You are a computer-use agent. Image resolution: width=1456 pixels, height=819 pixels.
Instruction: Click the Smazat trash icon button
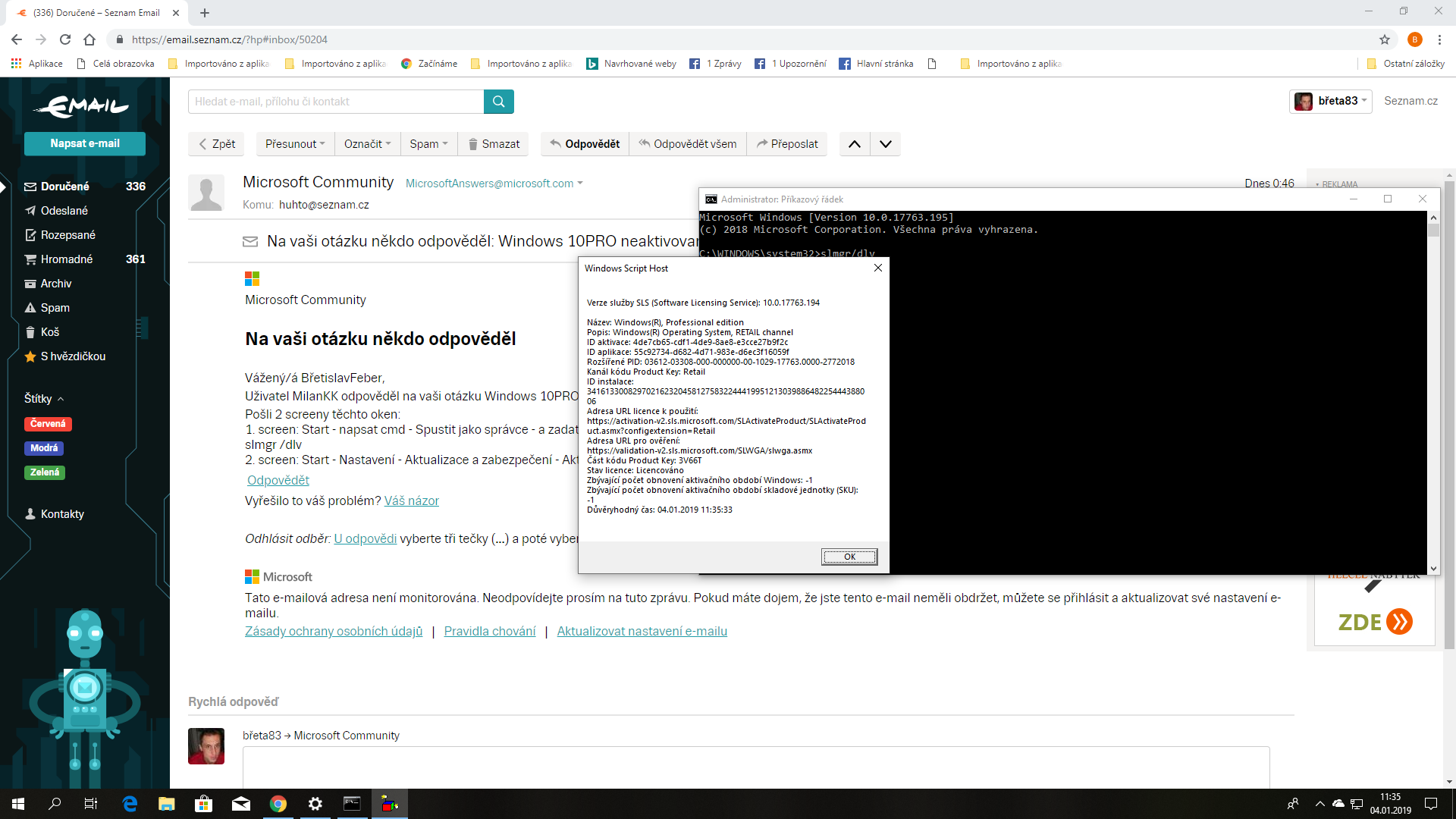click(x=494, y=144)
